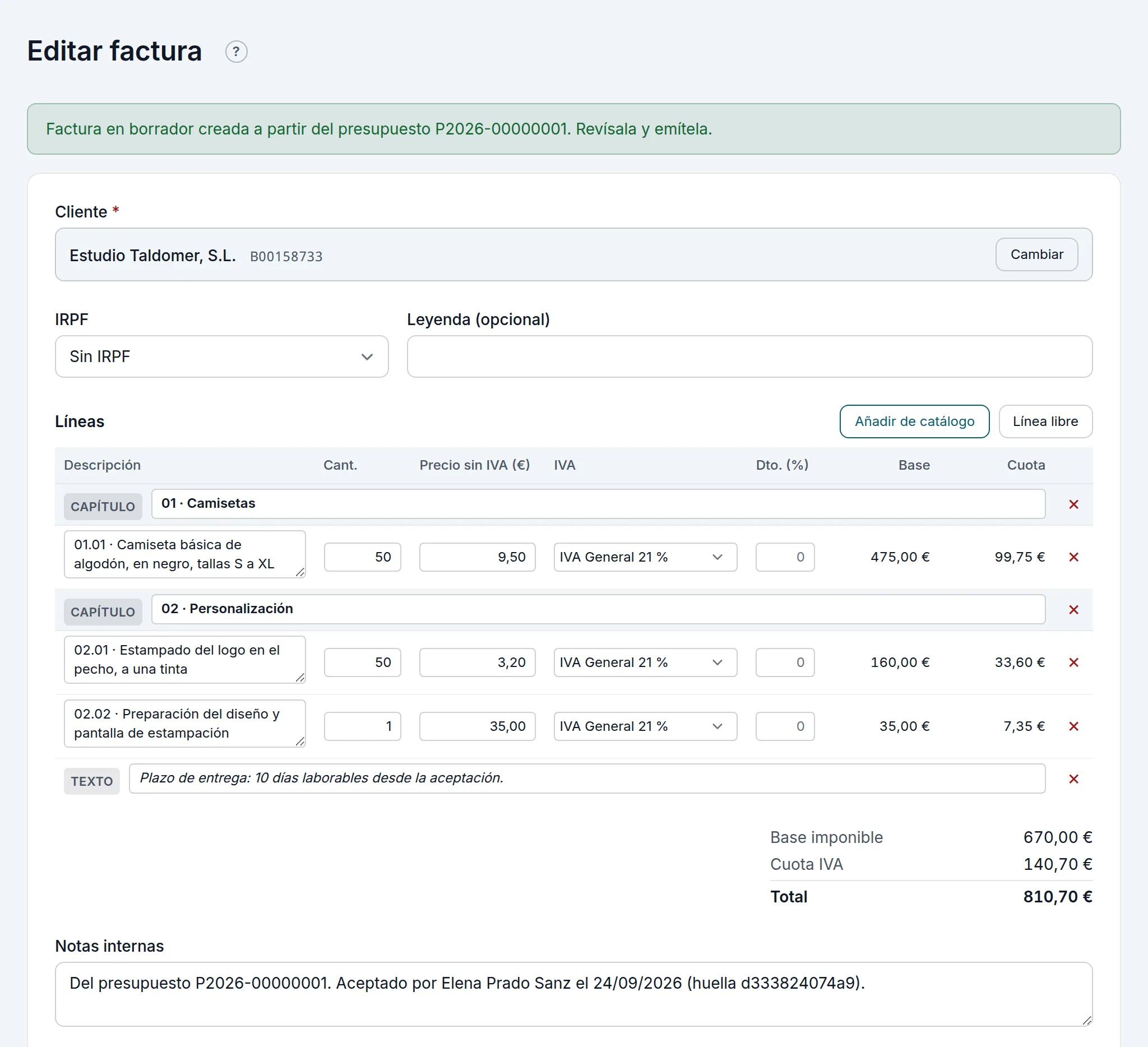Remove the Preparación del diseño line
This screenshot has width=1148, height=1047.
pos(1073,726)
